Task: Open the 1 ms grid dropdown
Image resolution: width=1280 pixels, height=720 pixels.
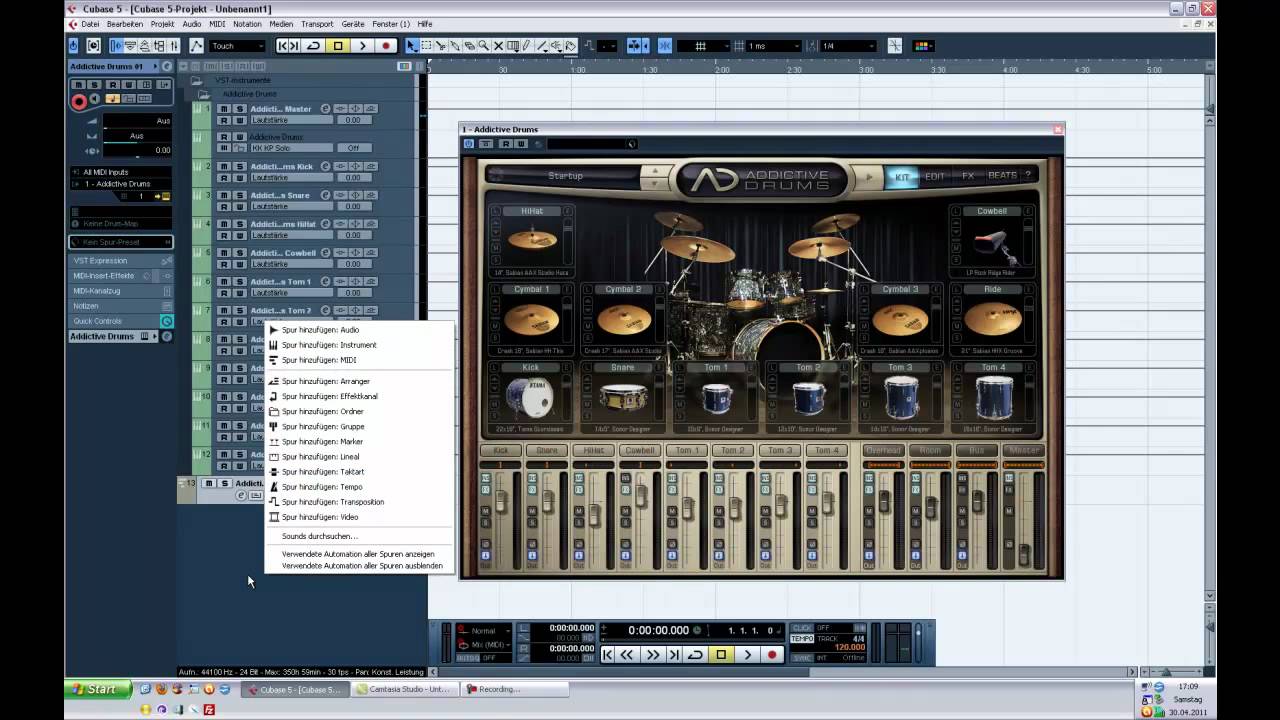Action: click(x=773, y=46)
